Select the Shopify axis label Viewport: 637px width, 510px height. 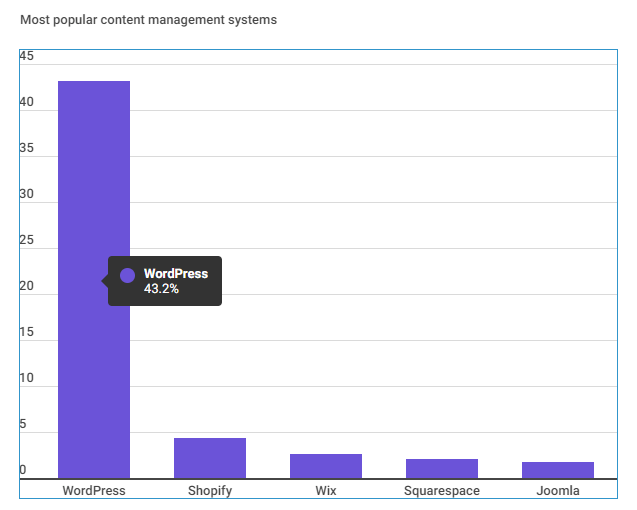pyautogui.click(x=210, y=491)
